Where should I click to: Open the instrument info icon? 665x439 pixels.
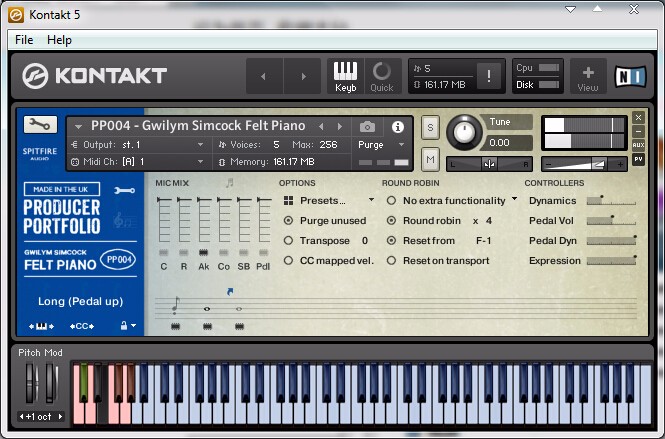[397, 126]
